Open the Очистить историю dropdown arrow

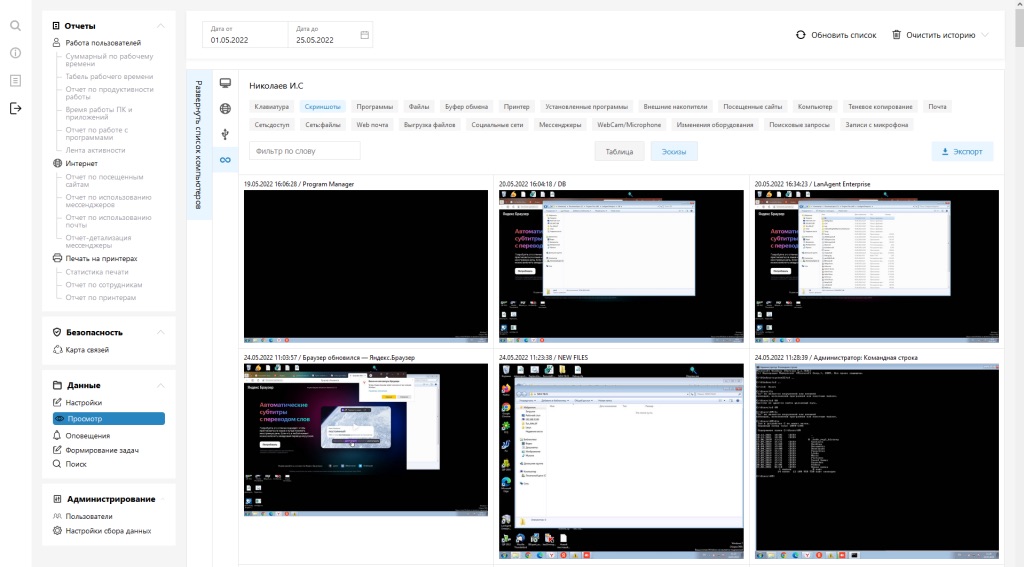986,35
